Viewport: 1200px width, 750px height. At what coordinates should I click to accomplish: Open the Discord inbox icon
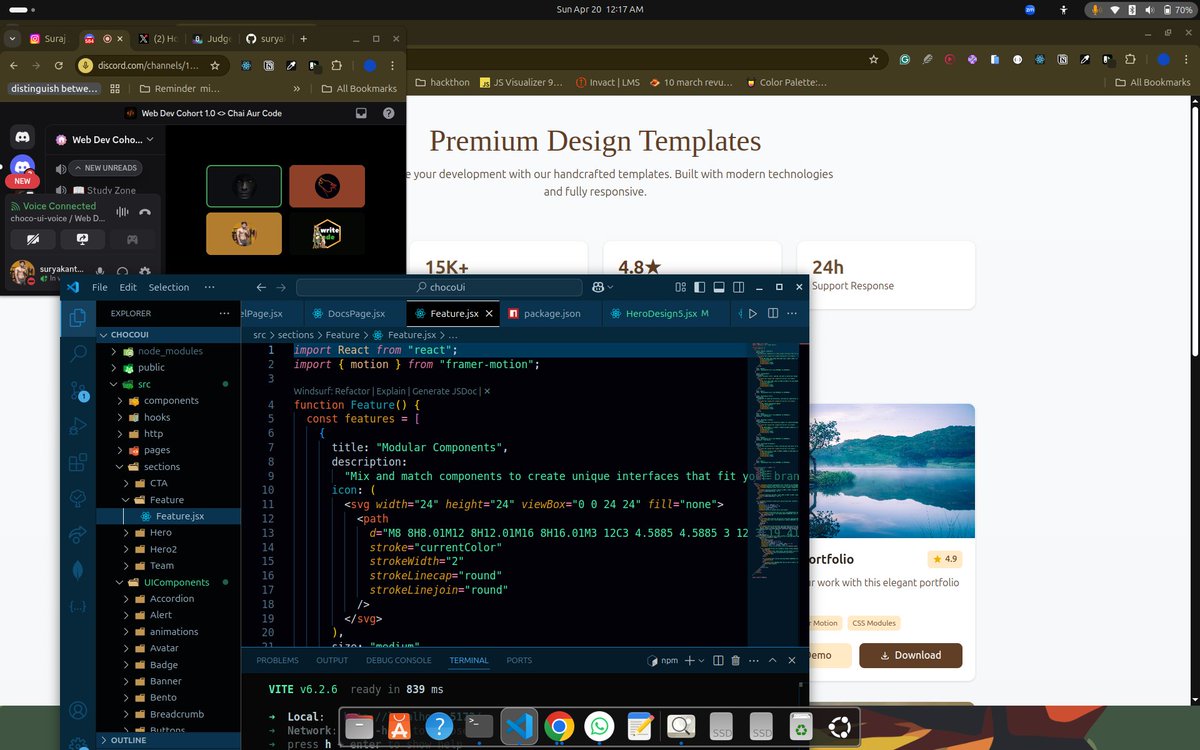coord(361,113)
